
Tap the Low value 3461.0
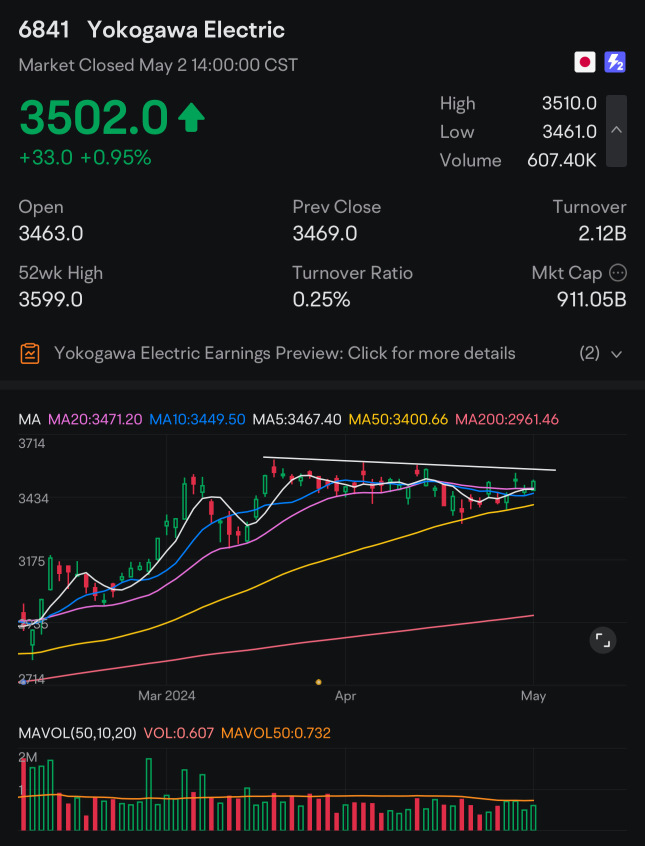pos(569,132)
